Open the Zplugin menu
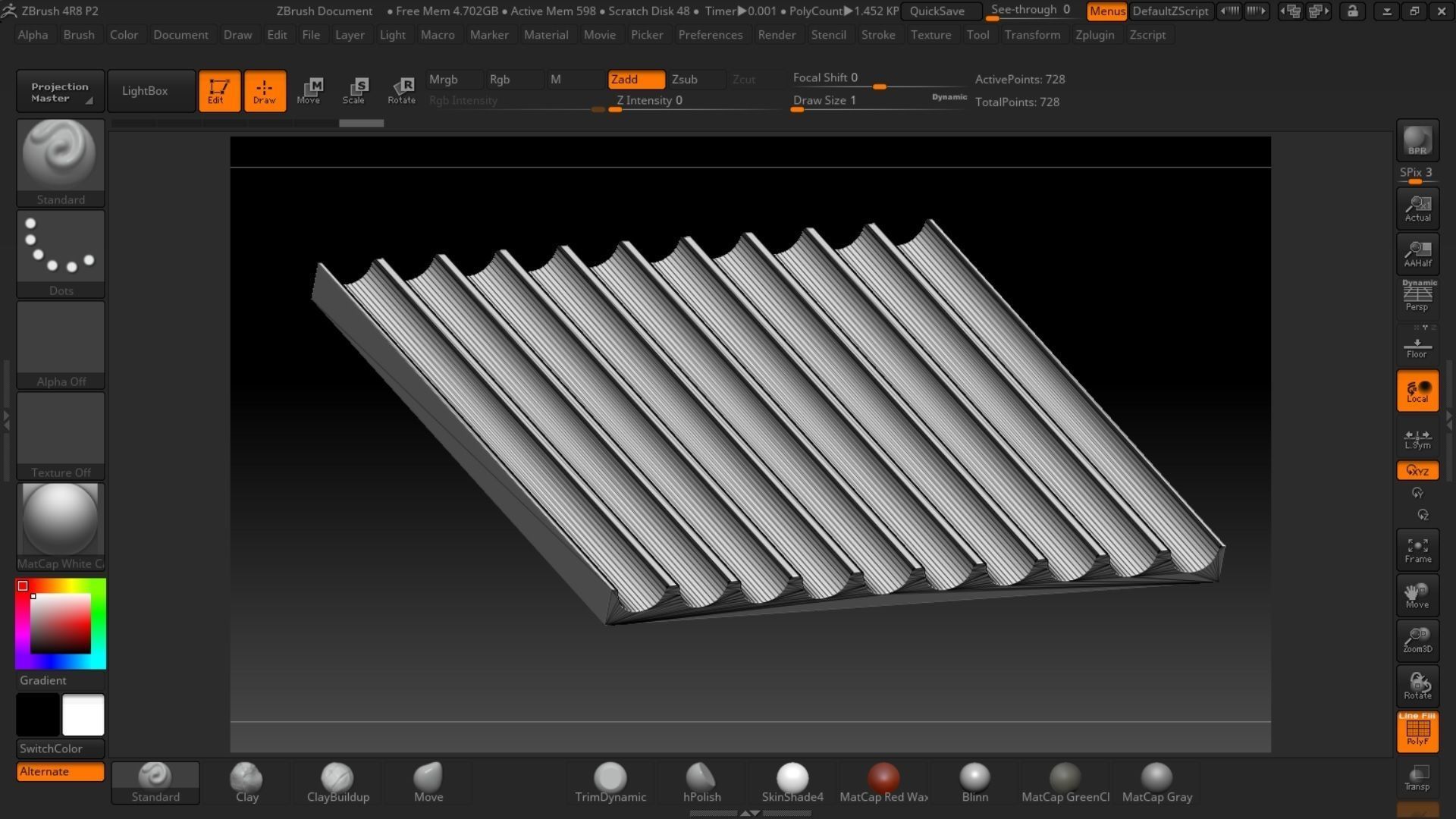Viewport: 1456px width, 819px height. click(x=1095, y=35)
